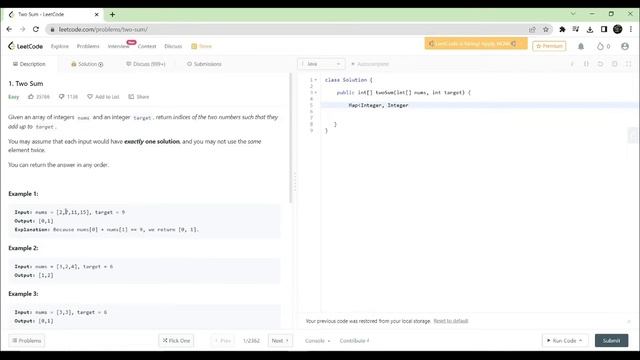Go to the LeetCode home logo
Screen dimensions: 640x360
[25, 46]
